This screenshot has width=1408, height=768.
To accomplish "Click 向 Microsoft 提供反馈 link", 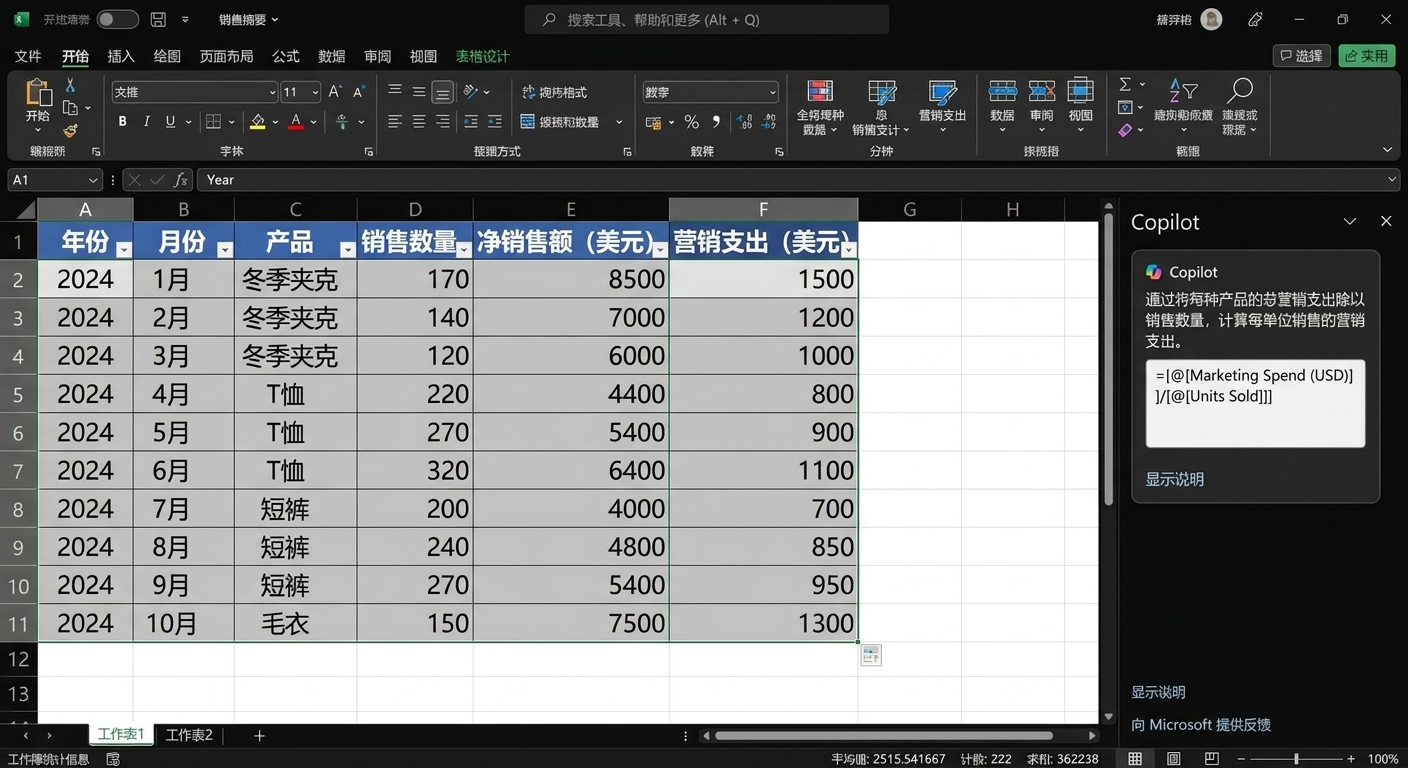I will [1201, 724].
